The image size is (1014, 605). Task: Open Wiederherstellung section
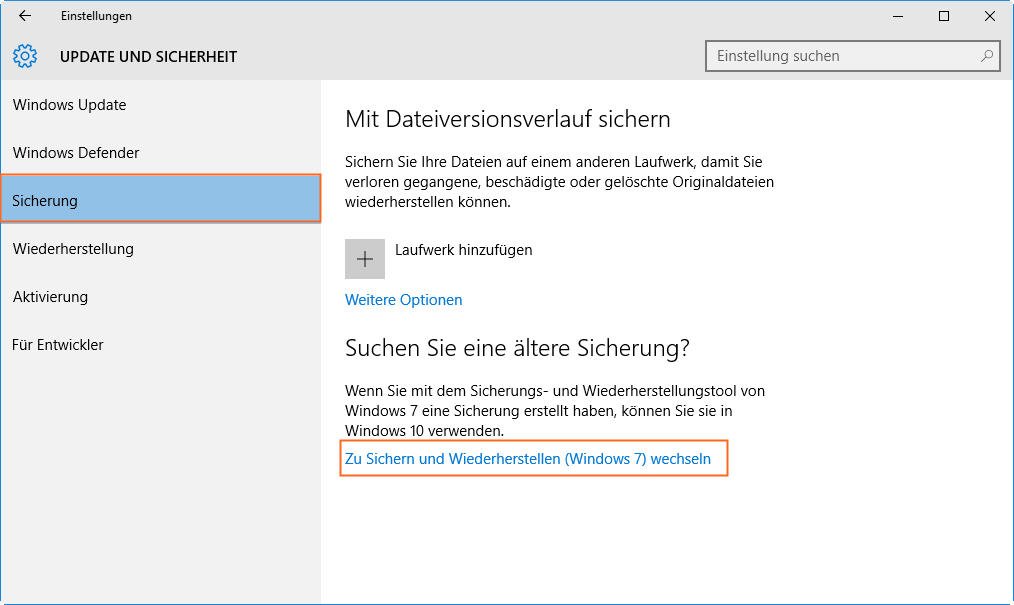pos(160,249)
